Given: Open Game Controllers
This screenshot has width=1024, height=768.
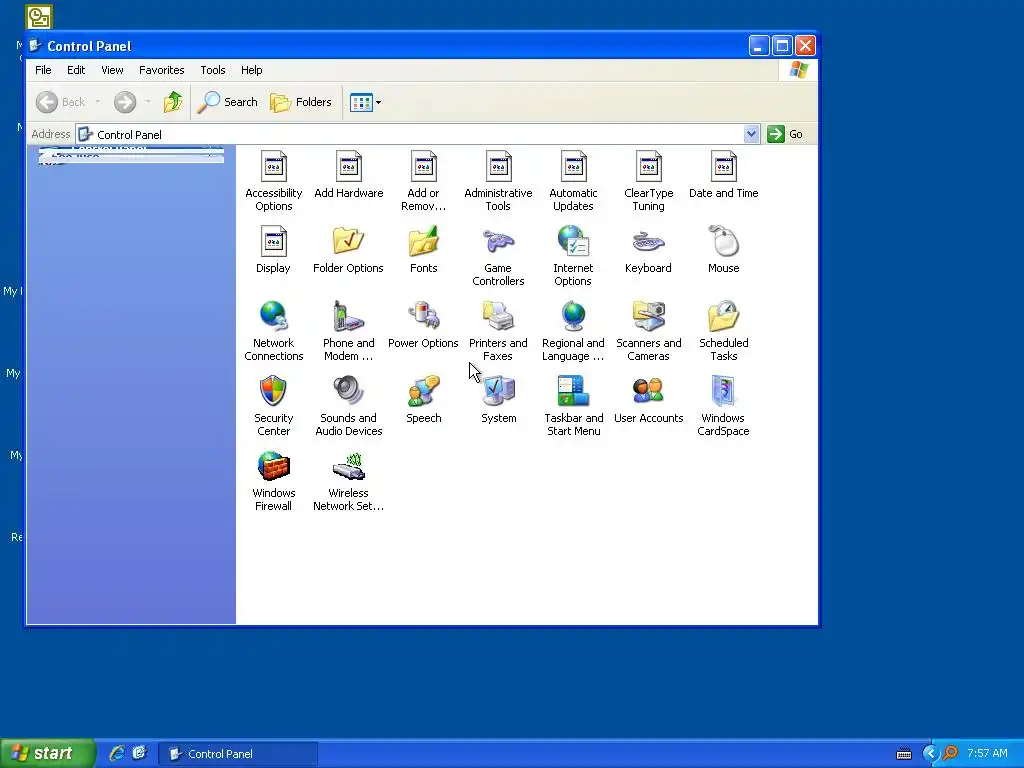Looking at the screenshot, I should tap(498, 242).
